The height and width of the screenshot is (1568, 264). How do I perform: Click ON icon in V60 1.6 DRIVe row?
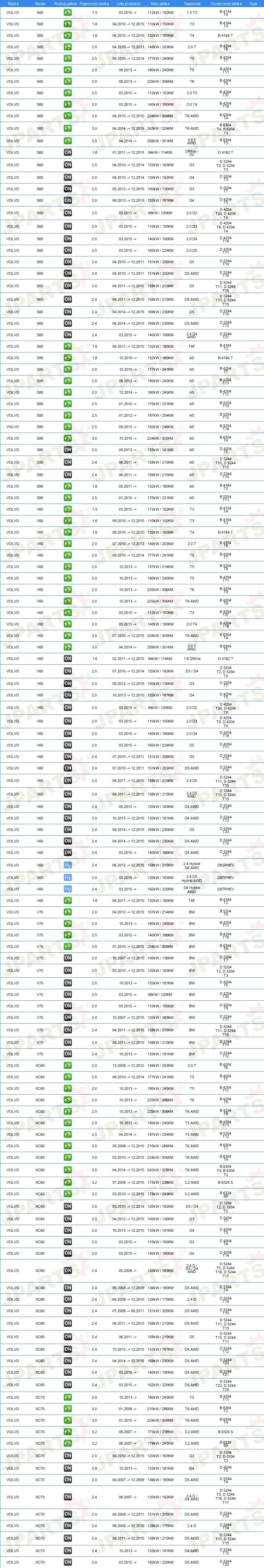68,659
